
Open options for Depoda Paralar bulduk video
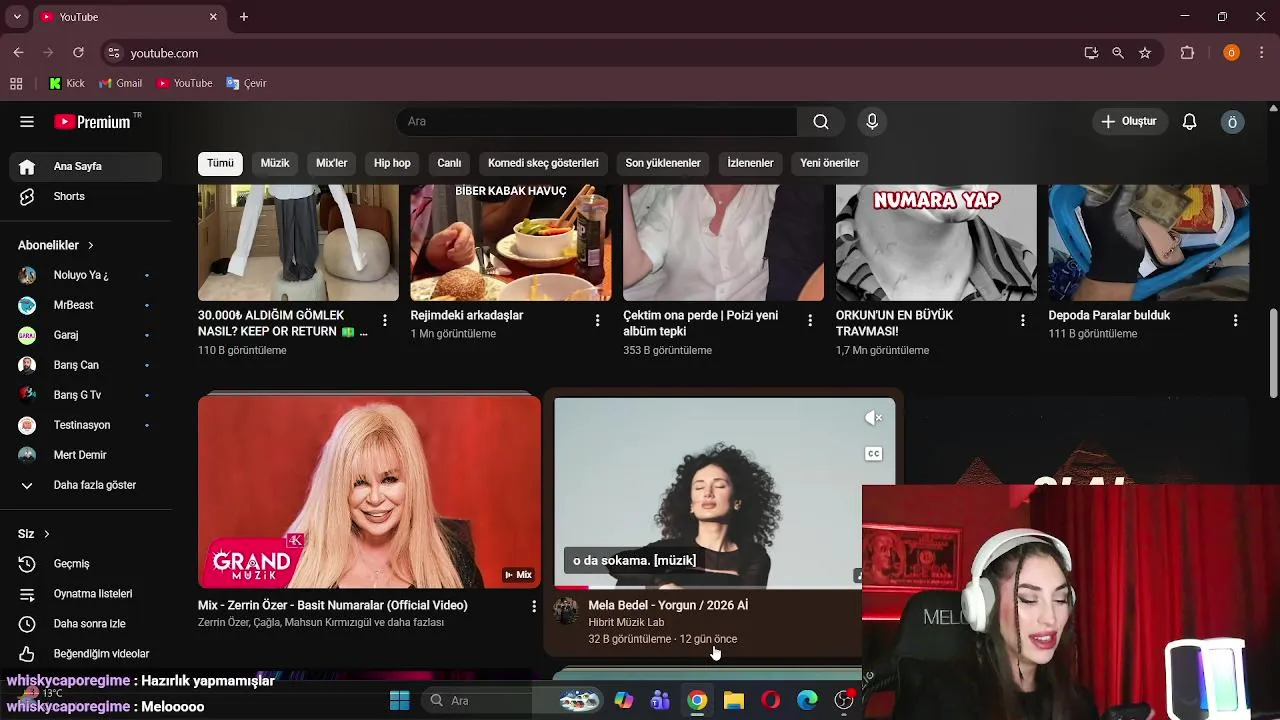pos(1235,320)
